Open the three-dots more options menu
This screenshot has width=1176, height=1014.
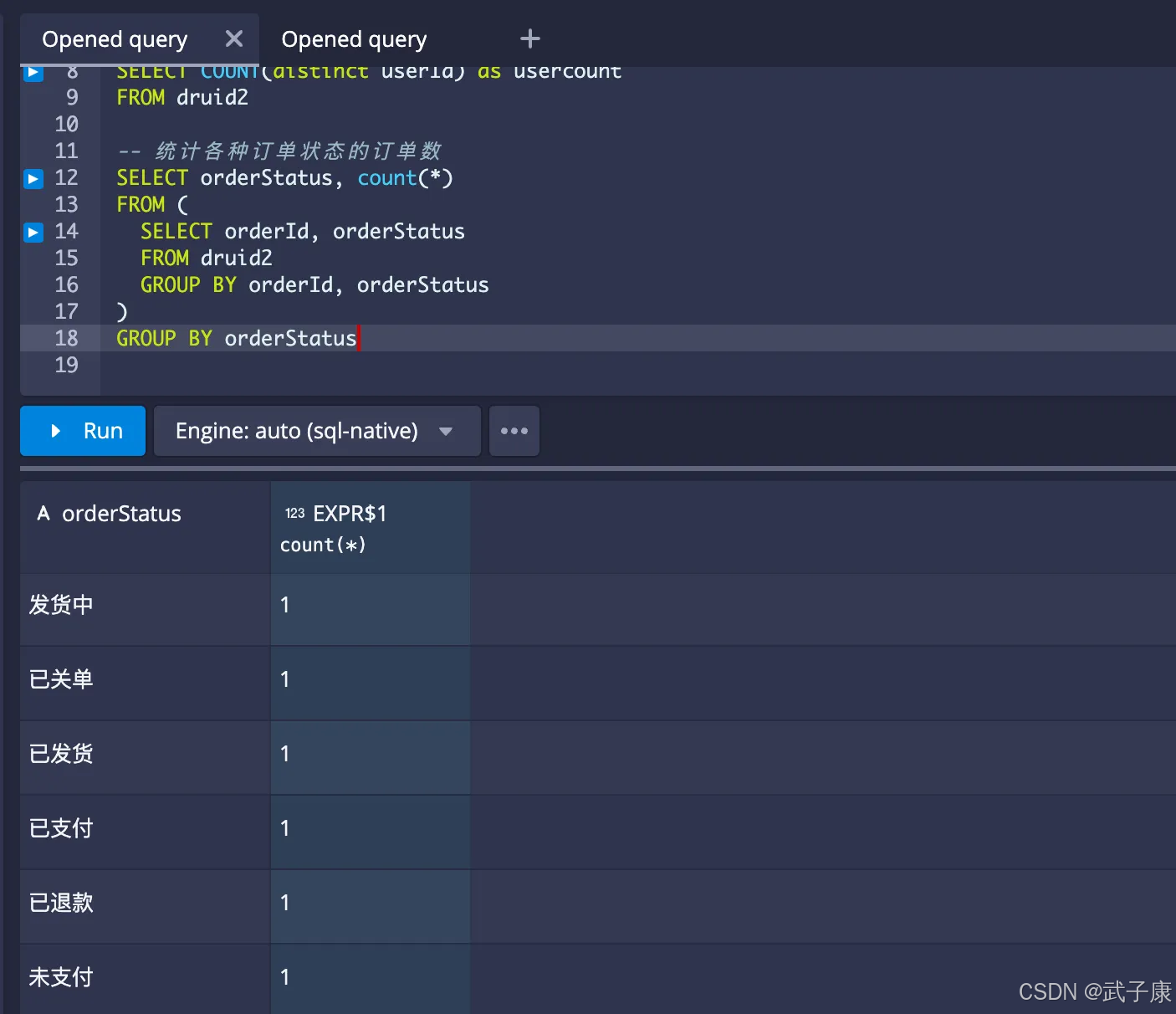point(514,431)
